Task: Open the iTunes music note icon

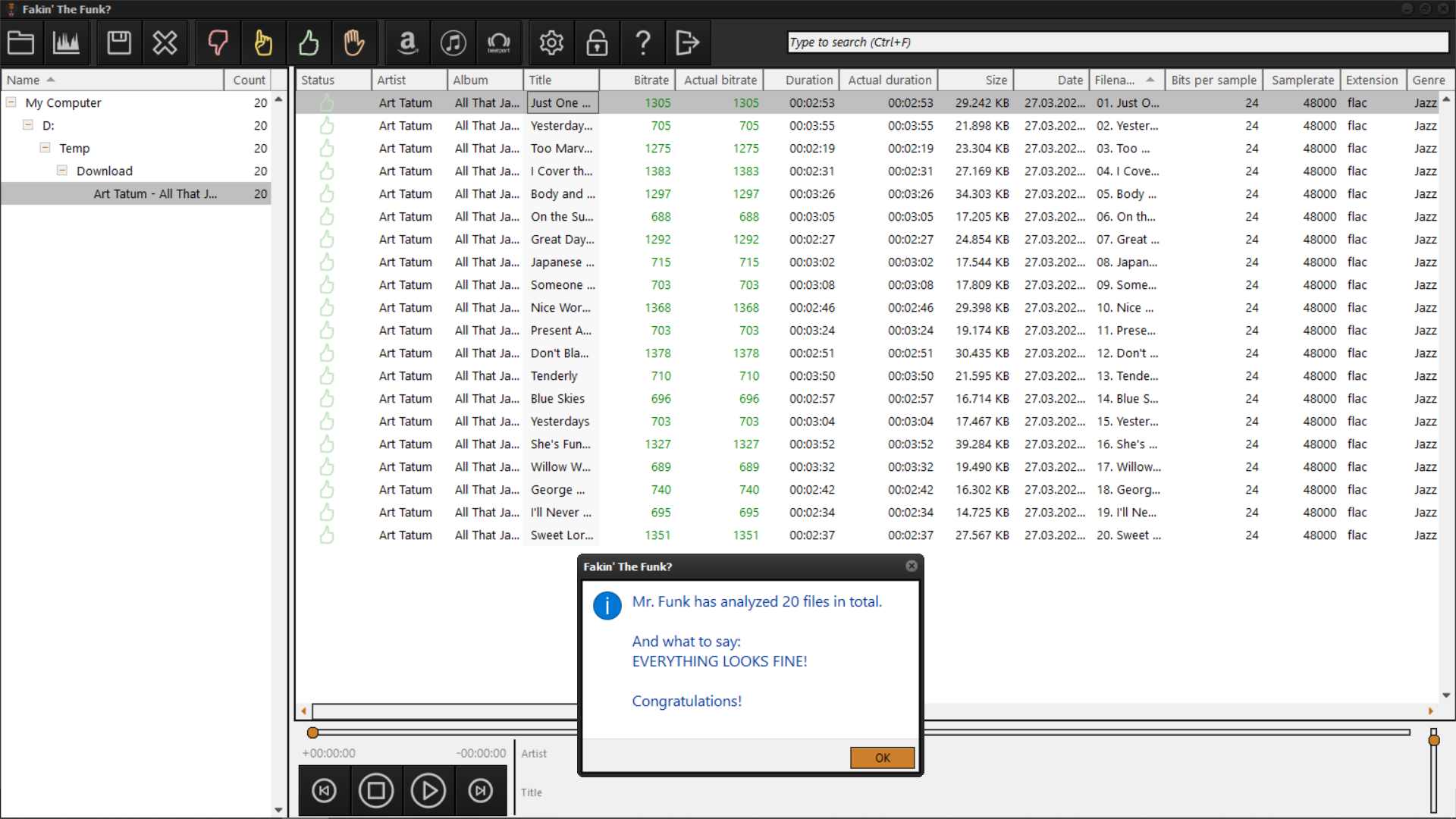Action: pyautogui.click(x=453, y=42)
